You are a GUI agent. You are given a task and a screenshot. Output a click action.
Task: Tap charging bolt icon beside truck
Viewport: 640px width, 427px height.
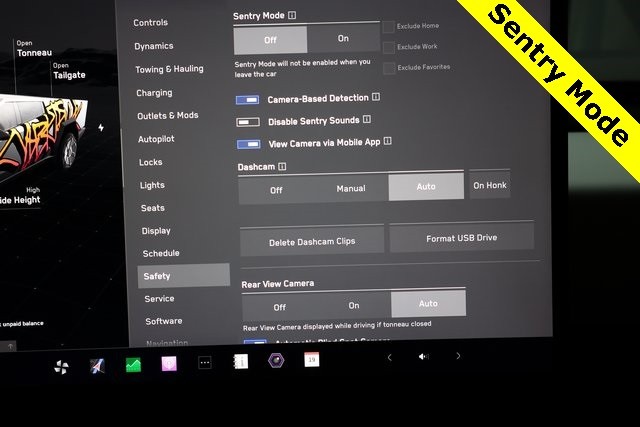click(101, 128)
